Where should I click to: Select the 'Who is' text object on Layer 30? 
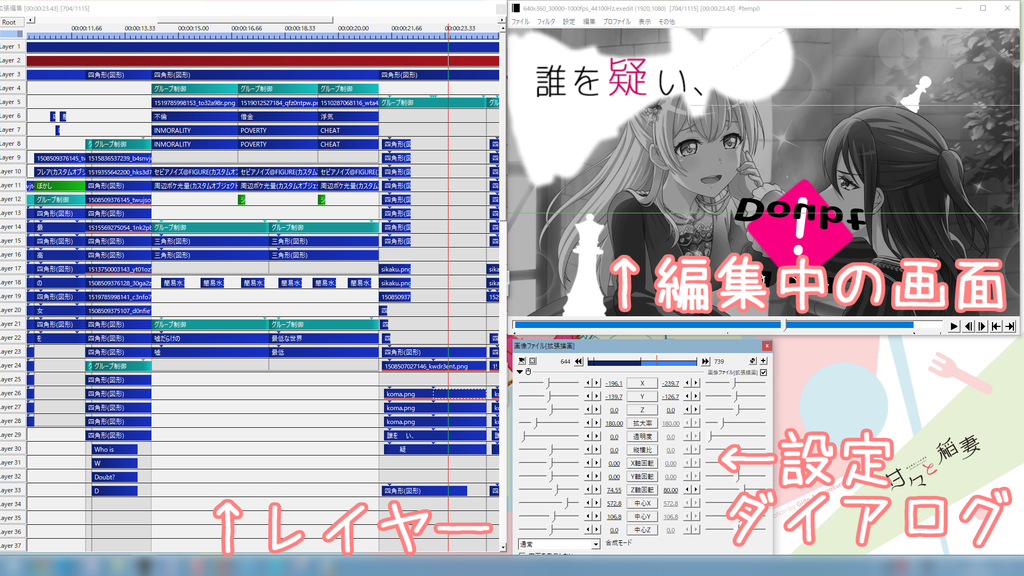[115, 449]
